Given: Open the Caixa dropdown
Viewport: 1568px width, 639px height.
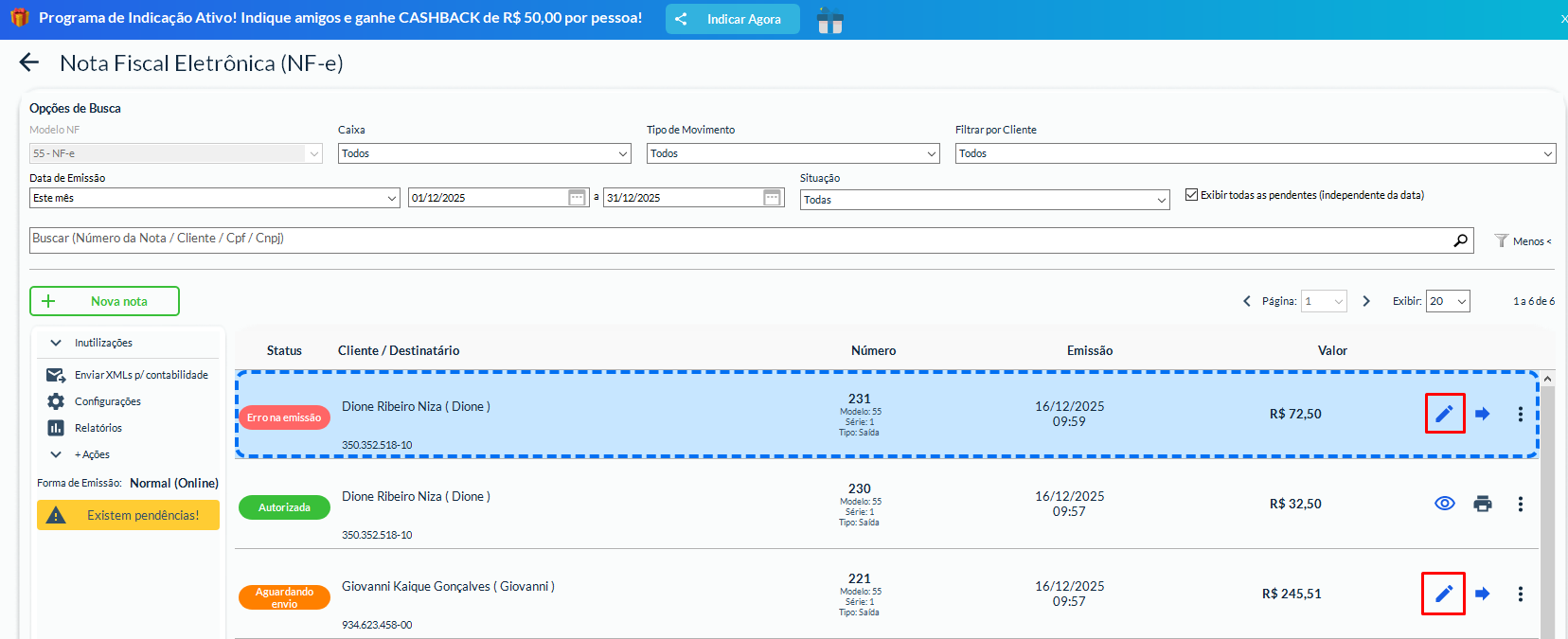Looking at the screenshot, I should coord(484,153).
